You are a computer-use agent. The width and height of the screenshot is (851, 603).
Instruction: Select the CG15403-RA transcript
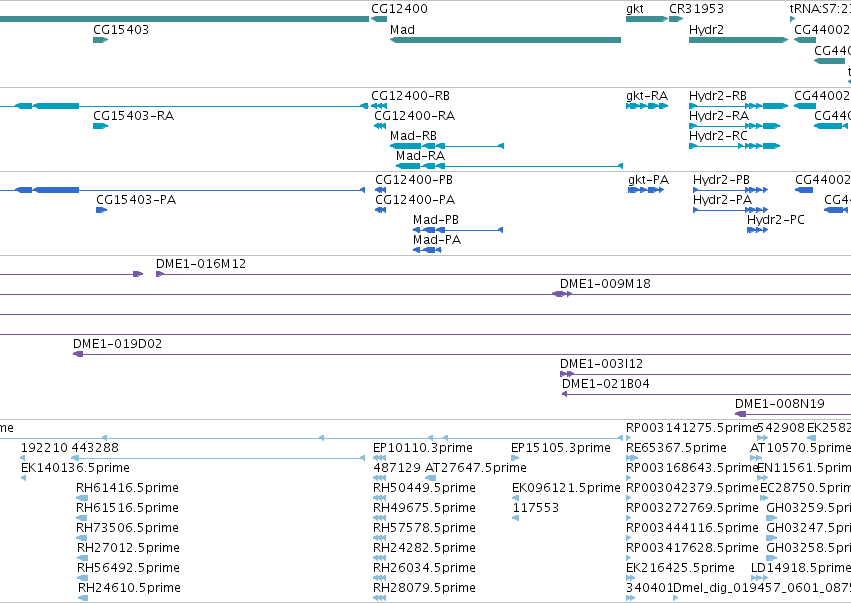[x=101, y=126]
